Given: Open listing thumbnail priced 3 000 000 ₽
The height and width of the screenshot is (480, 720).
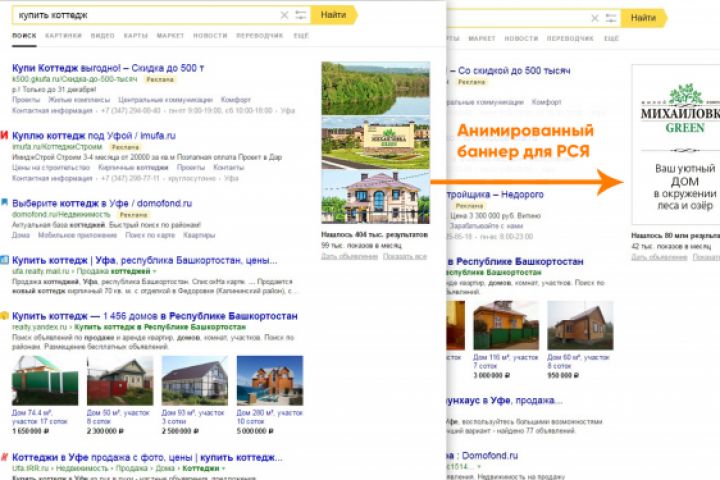Looking at the screenshot, I should click(x=506, y=325).
